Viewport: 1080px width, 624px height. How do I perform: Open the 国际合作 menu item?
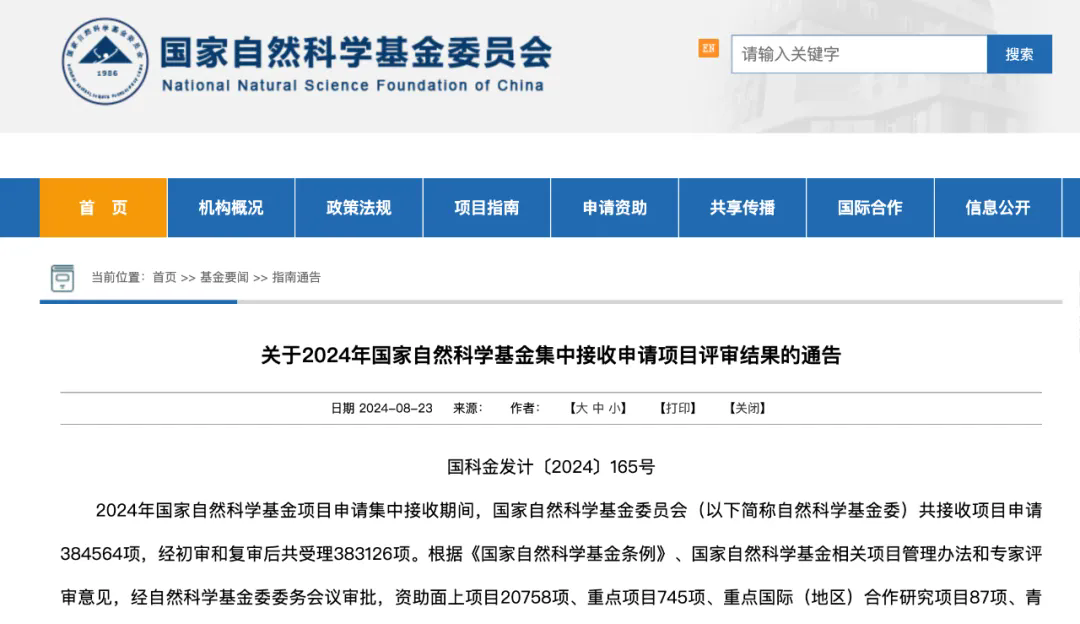870,208
